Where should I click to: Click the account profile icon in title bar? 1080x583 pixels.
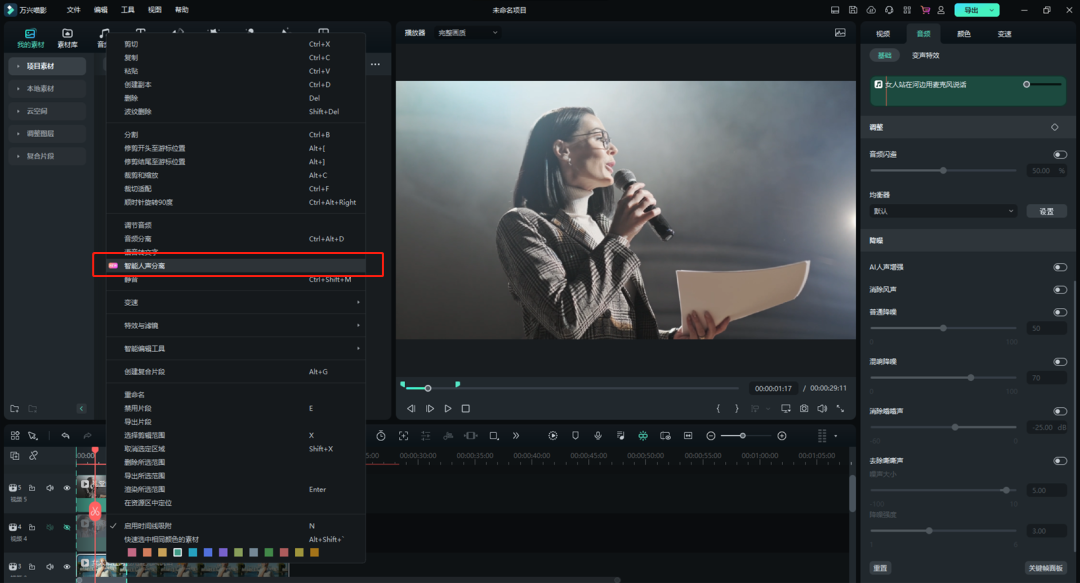click(x=941, y=10)
